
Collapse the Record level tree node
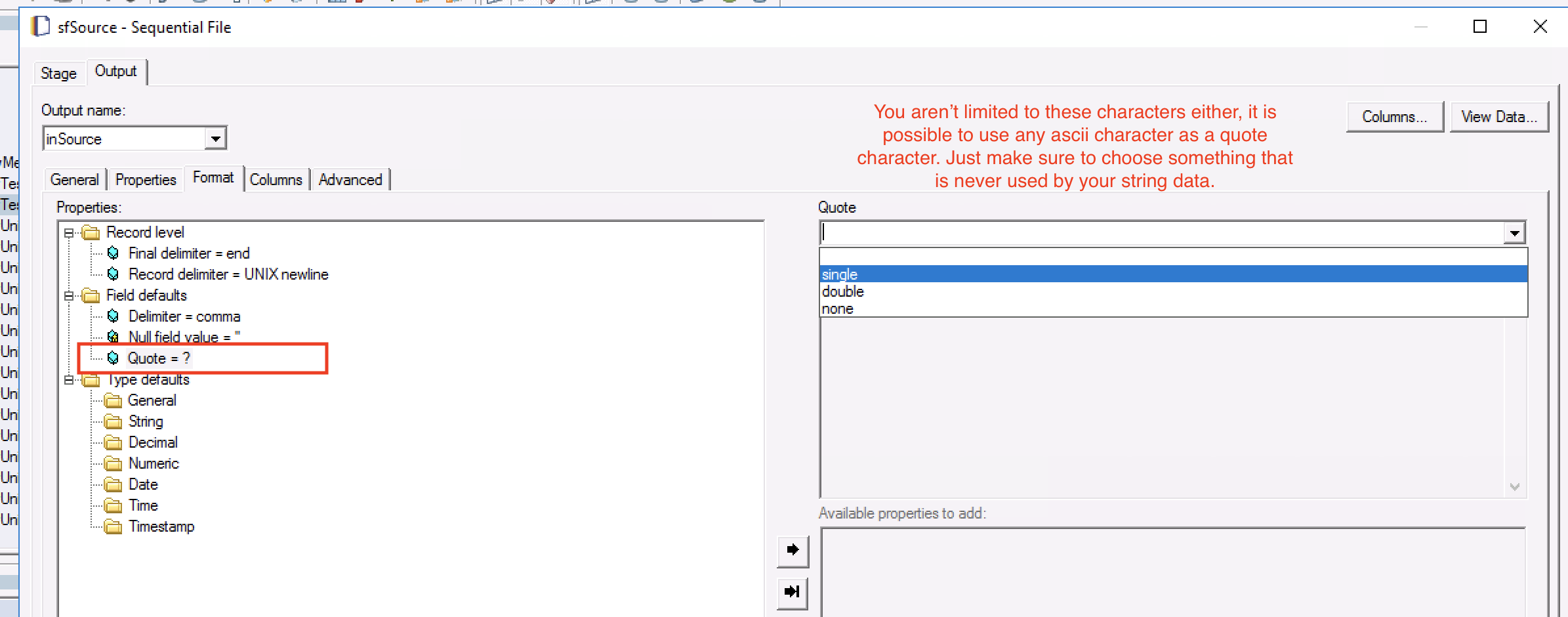click(x=68, y=232)
